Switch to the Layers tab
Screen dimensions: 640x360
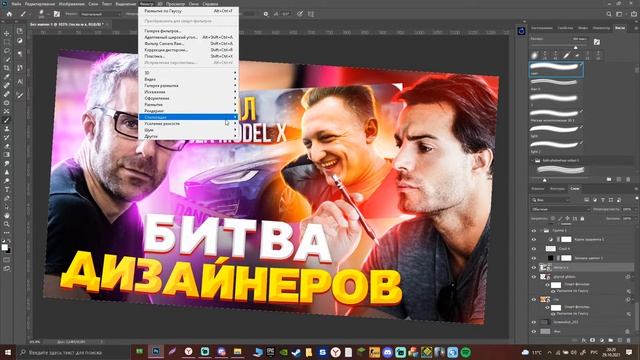tap(575, 189)
